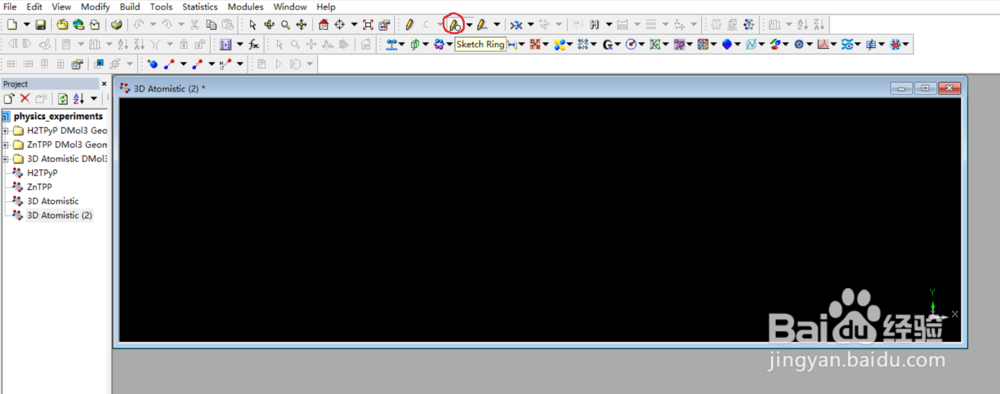Select the Translate four-arrow tool
Viewport: 1000px width, 394px height.
pos(301,25)
